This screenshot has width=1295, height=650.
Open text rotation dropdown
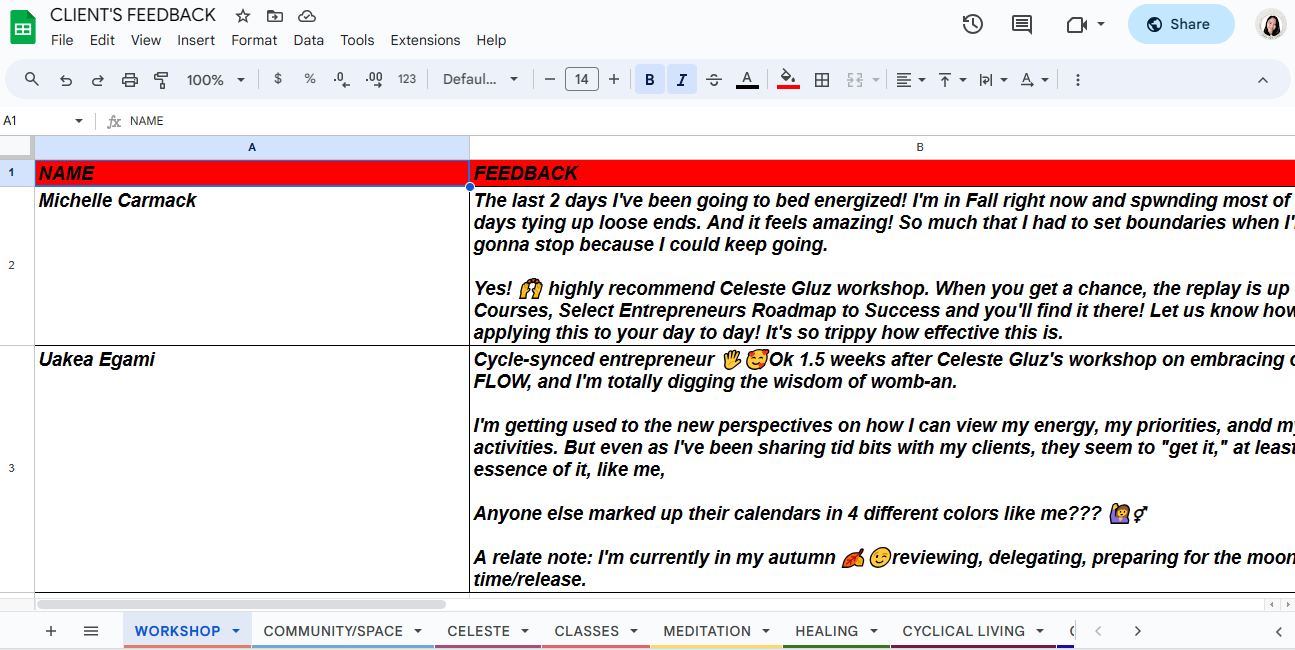[1033, 80]
